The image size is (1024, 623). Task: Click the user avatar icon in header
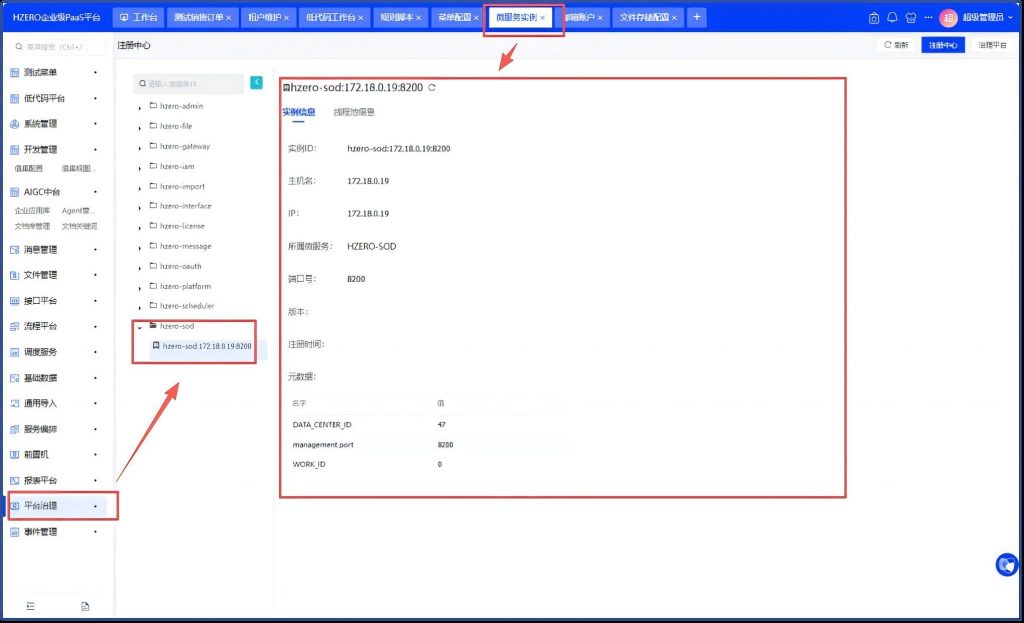pos(948,18)
